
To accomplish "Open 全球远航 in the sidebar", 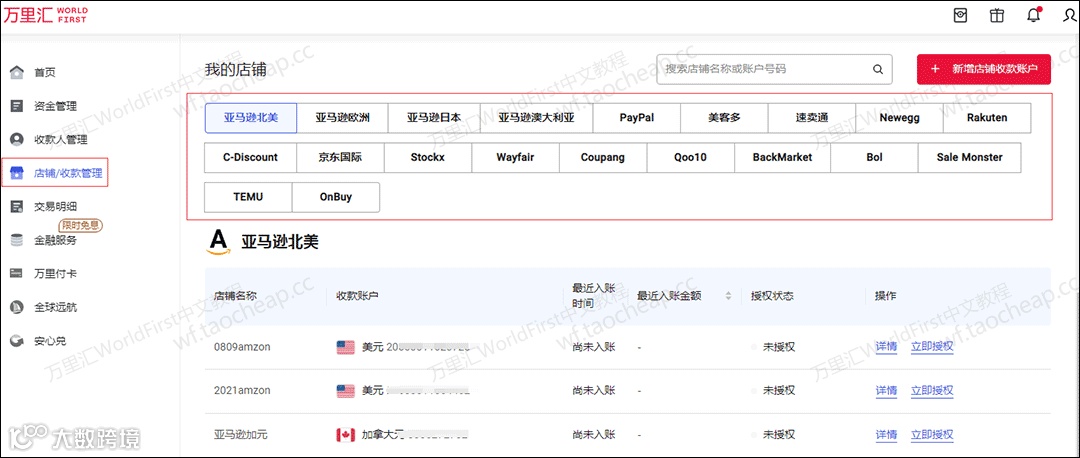I will tap(55, 307).
